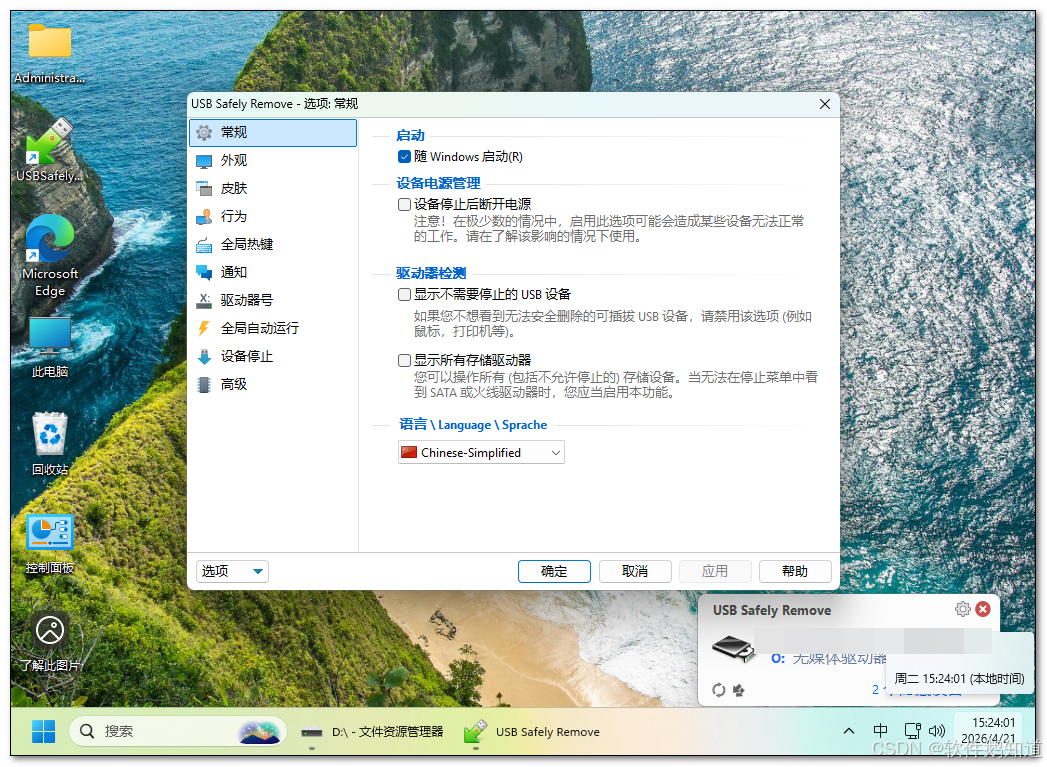Switch to the 皮肤 settings page
This screenshot has width=1047, height=767.
point(273,188)
